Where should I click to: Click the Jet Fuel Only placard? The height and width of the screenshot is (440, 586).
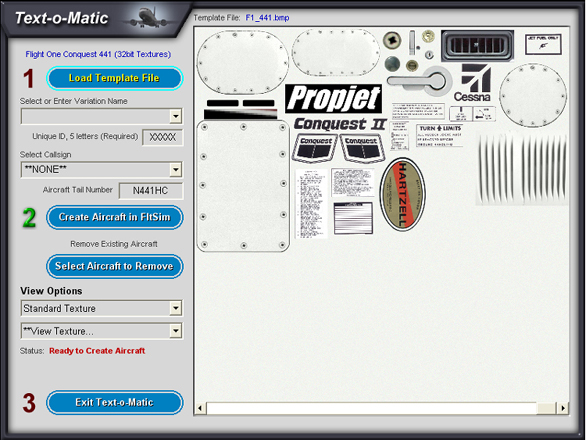(543, 44)
